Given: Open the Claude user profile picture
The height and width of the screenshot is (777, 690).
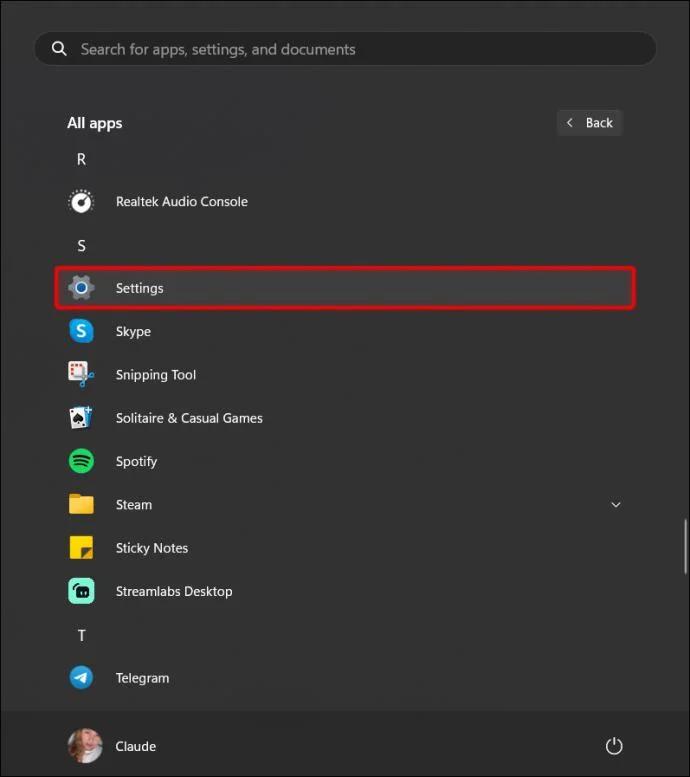Looking at the screenshot, I should coord(85,746).
